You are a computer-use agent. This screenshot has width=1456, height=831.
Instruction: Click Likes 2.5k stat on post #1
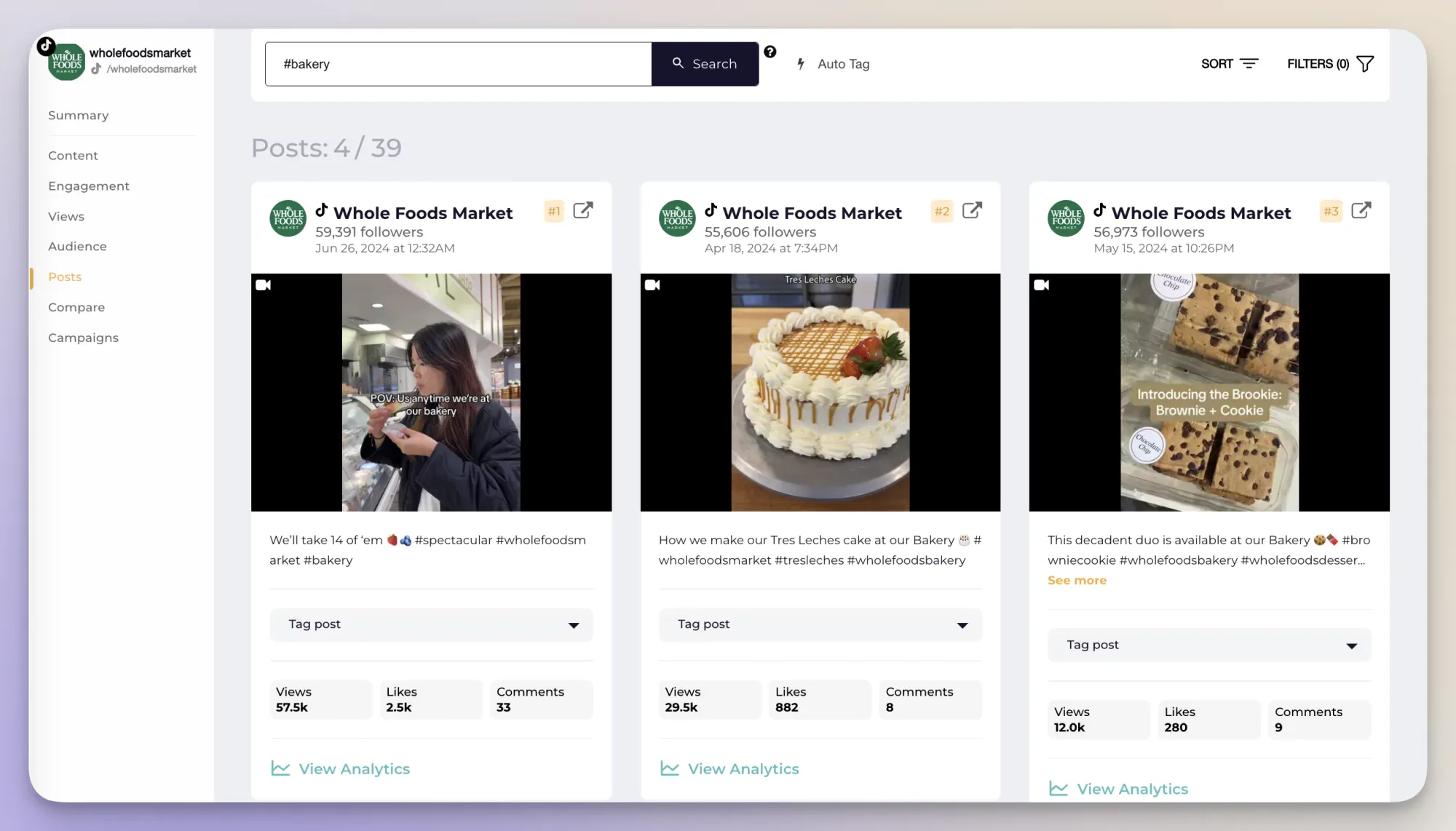tap(431, 699)
